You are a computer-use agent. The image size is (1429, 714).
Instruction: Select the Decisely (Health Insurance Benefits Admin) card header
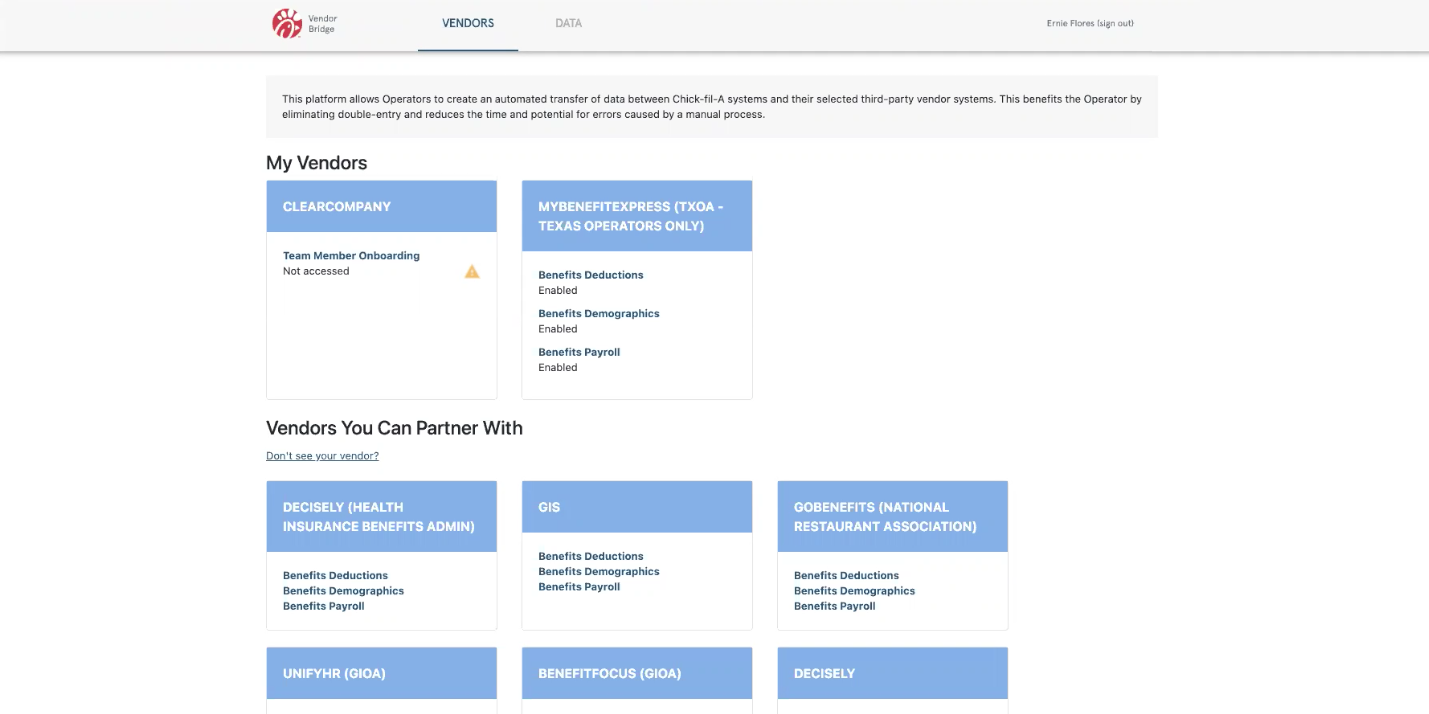point(382,517)
